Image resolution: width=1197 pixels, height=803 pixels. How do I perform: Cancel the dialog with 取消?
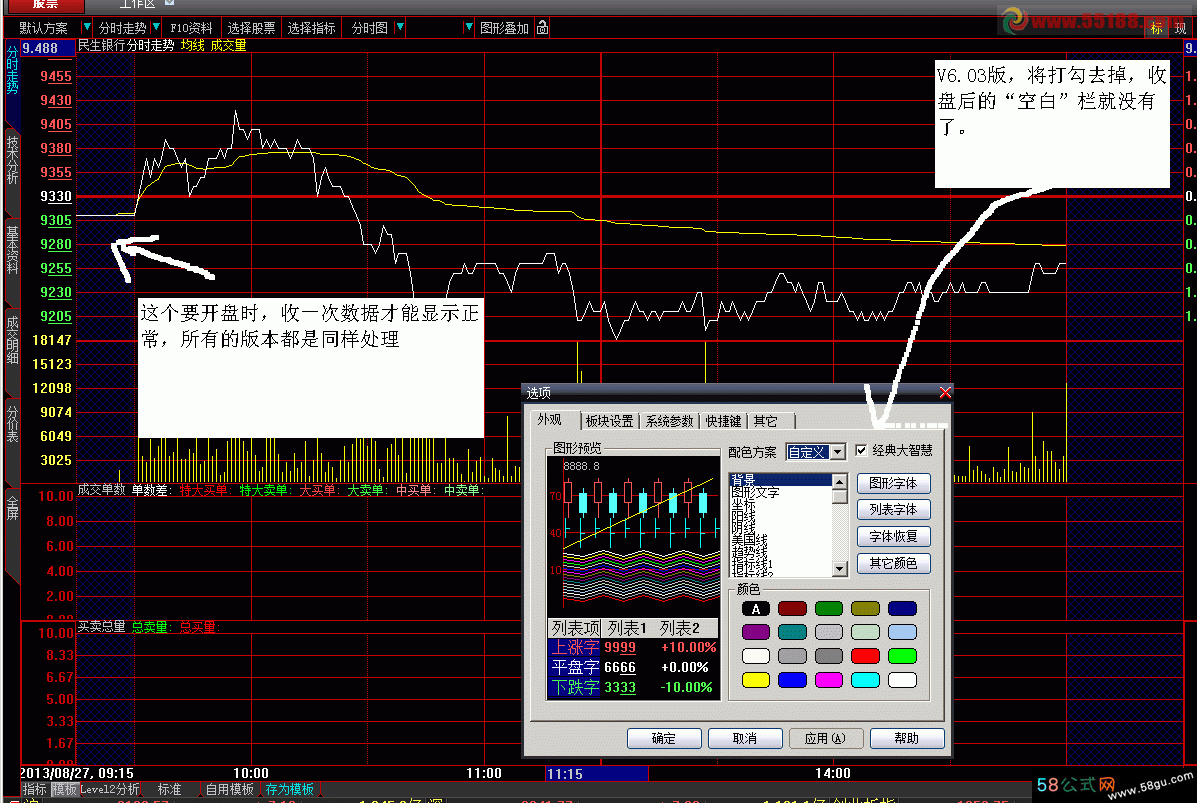point(745,738)
